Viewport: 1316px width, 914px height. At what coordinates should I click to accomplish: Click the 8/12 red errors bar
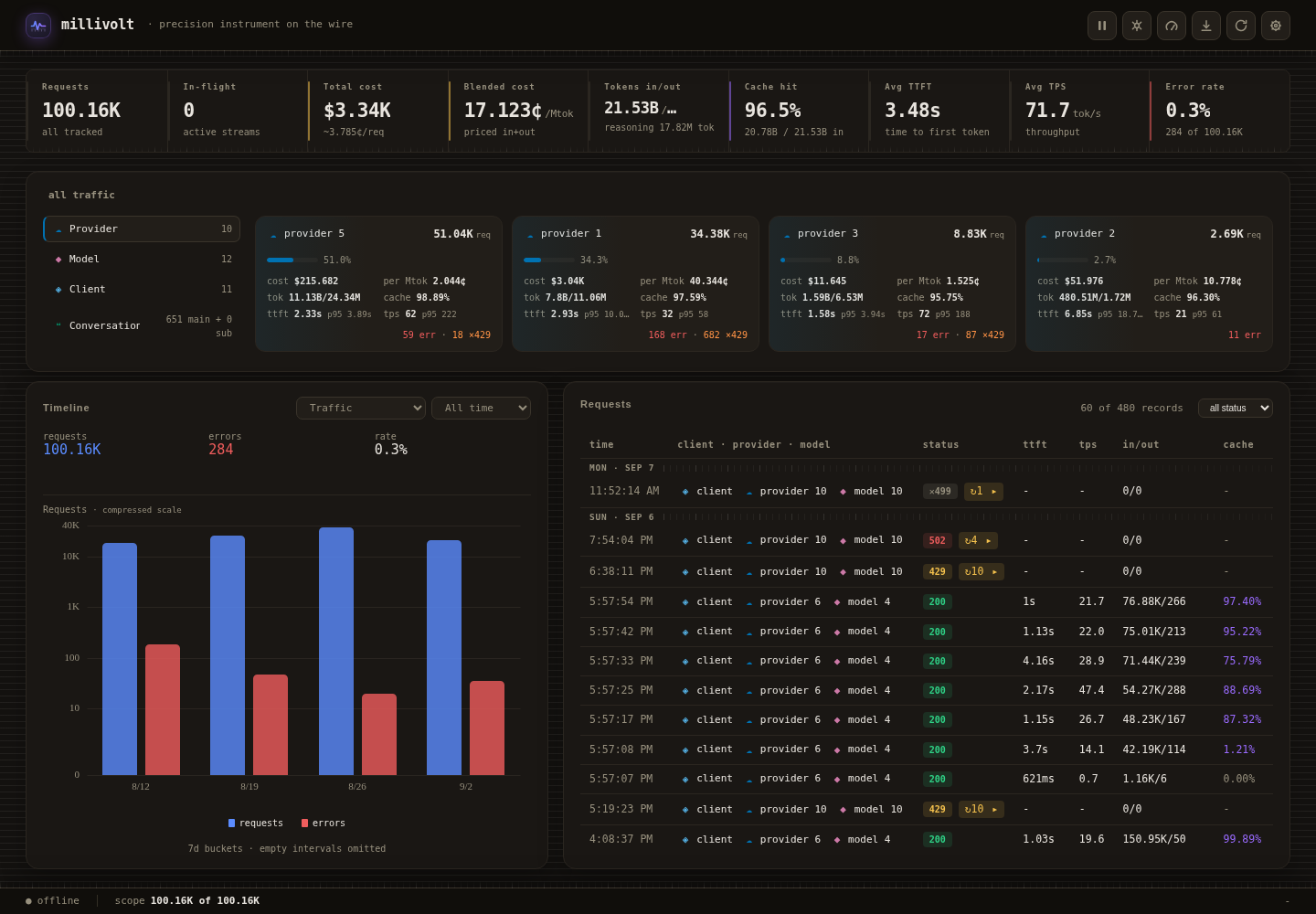click(x=163, y=710)
